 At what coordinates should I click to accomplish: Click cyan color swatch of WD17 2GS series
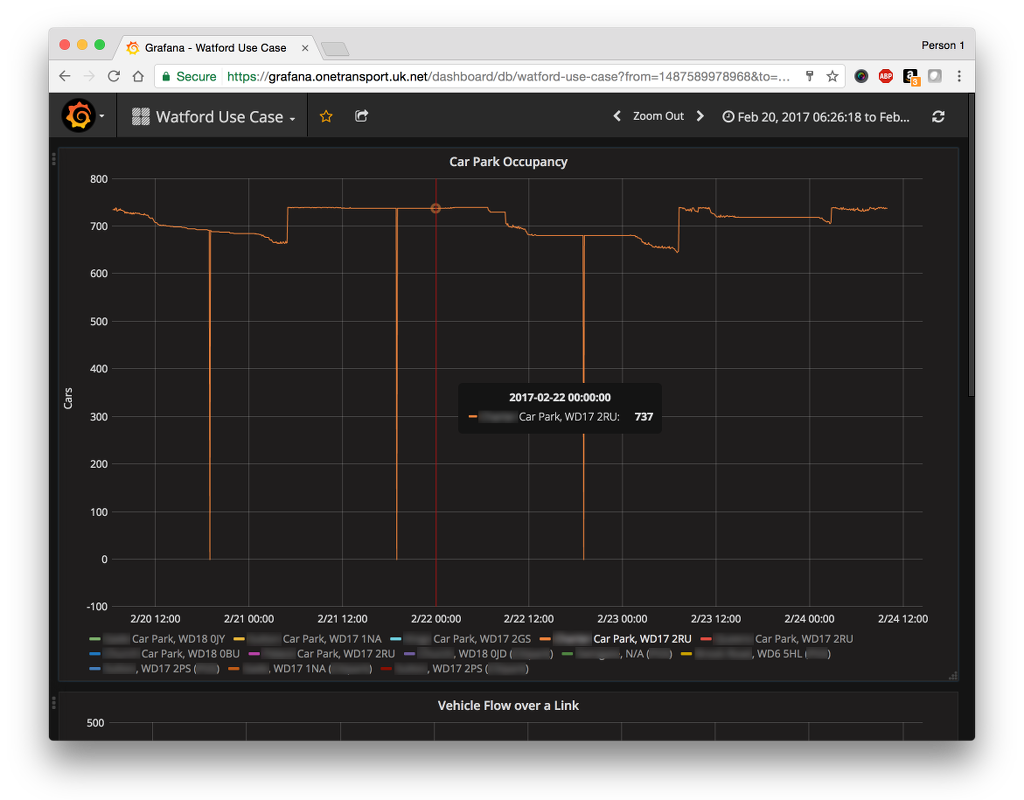tap(395, 639)
